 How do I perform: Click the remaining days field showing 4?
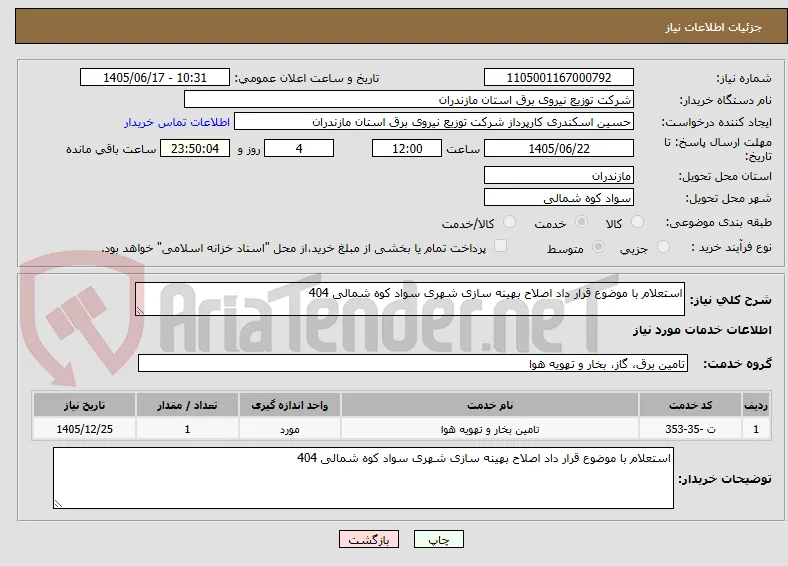tap(299, 148)
